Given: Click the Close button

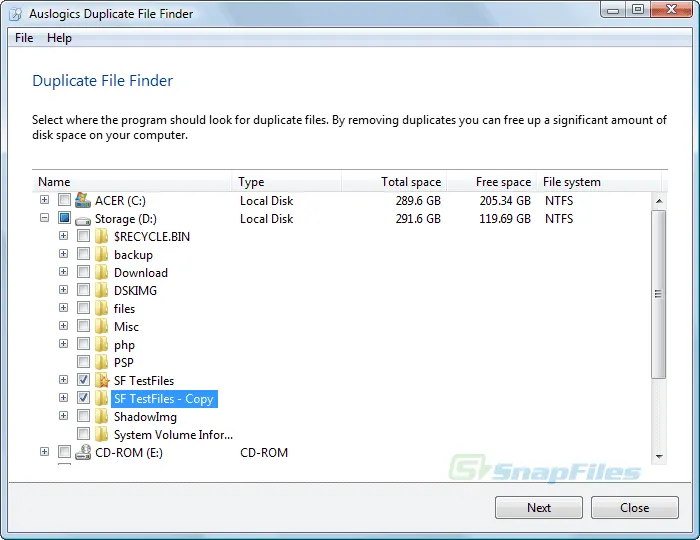Looking at the screenshot, I should [634, 507].
